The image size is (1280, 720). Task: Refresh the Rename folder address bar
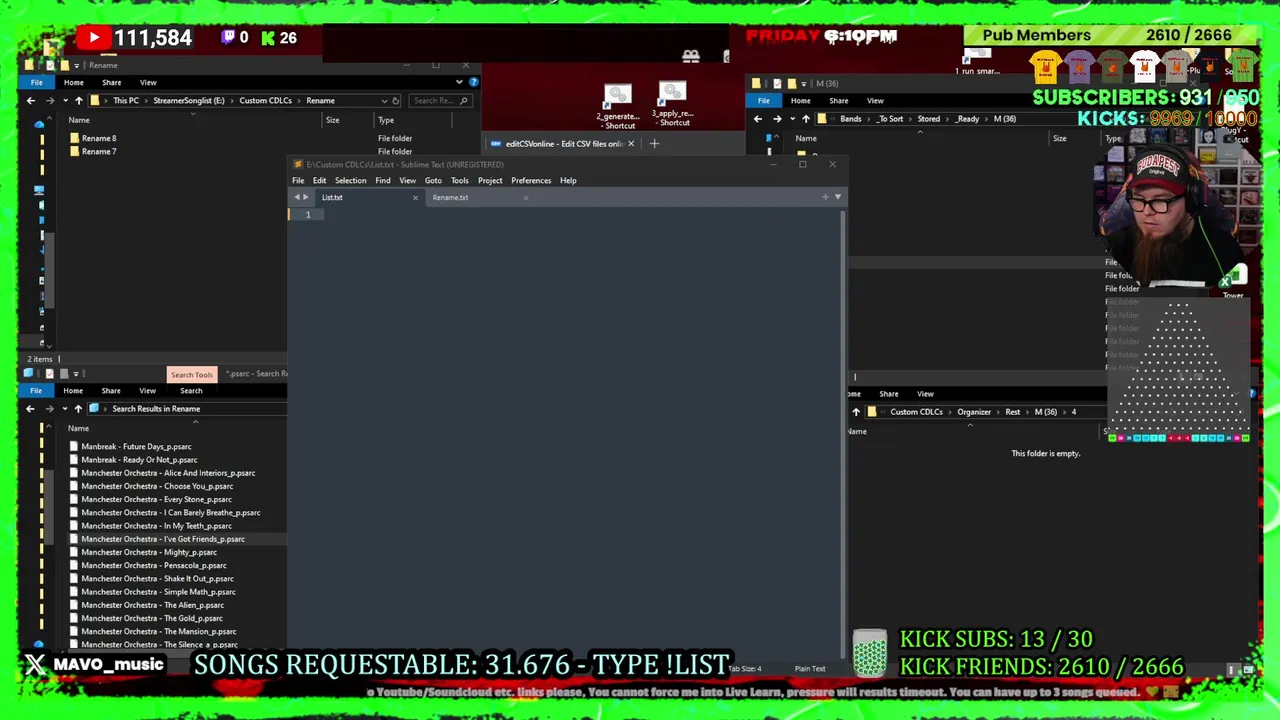pyautogui.click(x=396, y=100)
